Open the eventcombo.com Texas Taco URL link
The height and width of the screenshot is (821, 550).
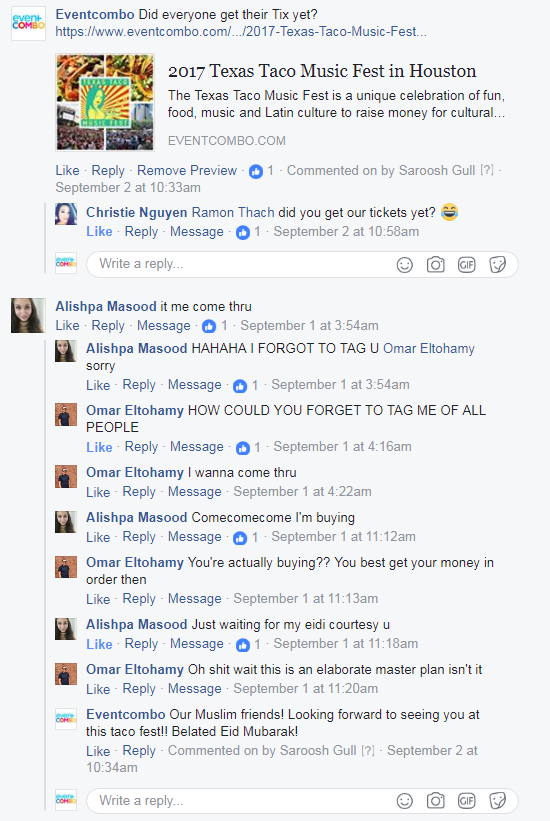pyautogui.click(x=241, y=31)
